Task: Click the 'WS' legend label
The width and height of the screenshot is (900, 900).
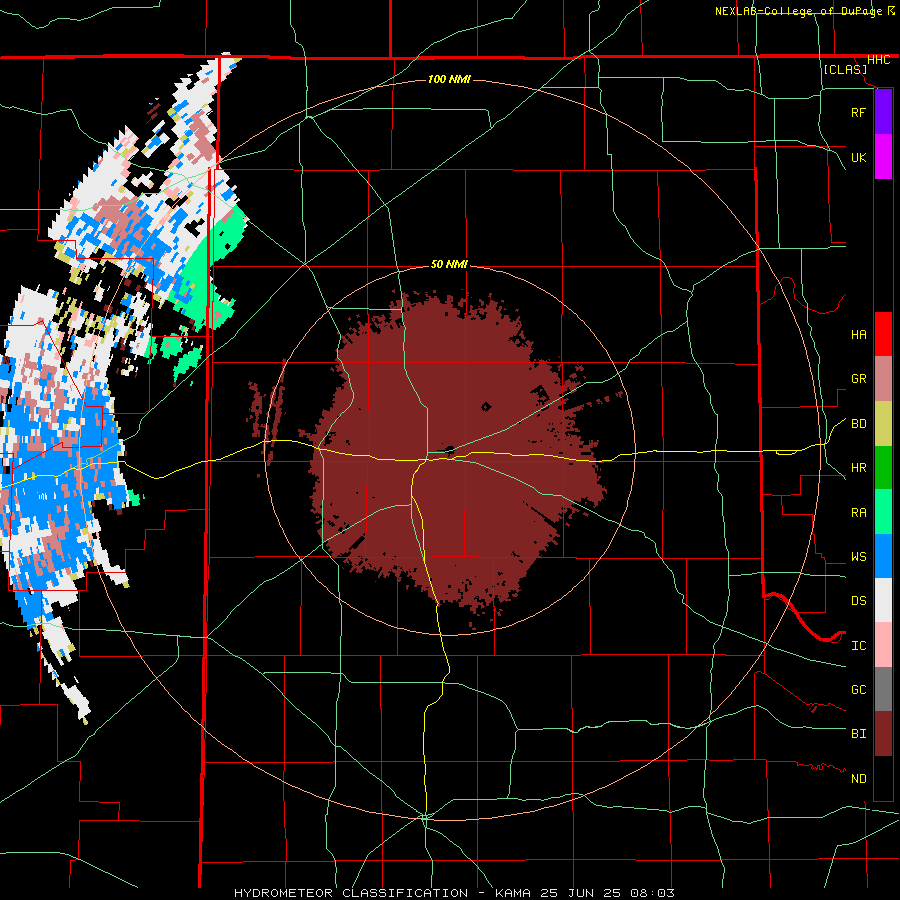Action: coord(858,557)
